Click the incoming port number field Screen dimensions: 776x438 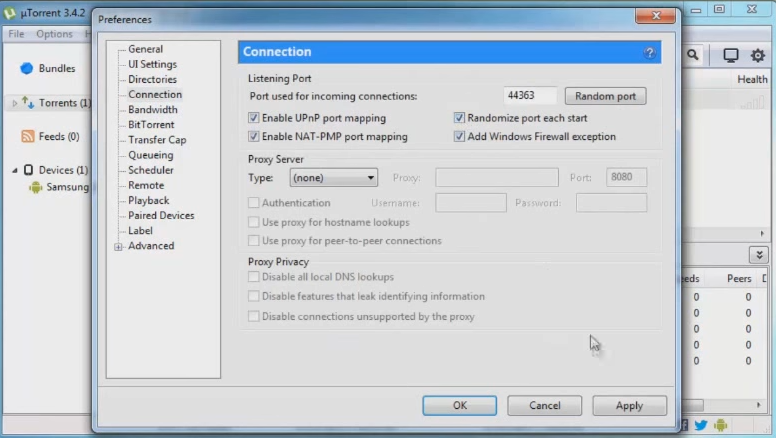point(530,96)
